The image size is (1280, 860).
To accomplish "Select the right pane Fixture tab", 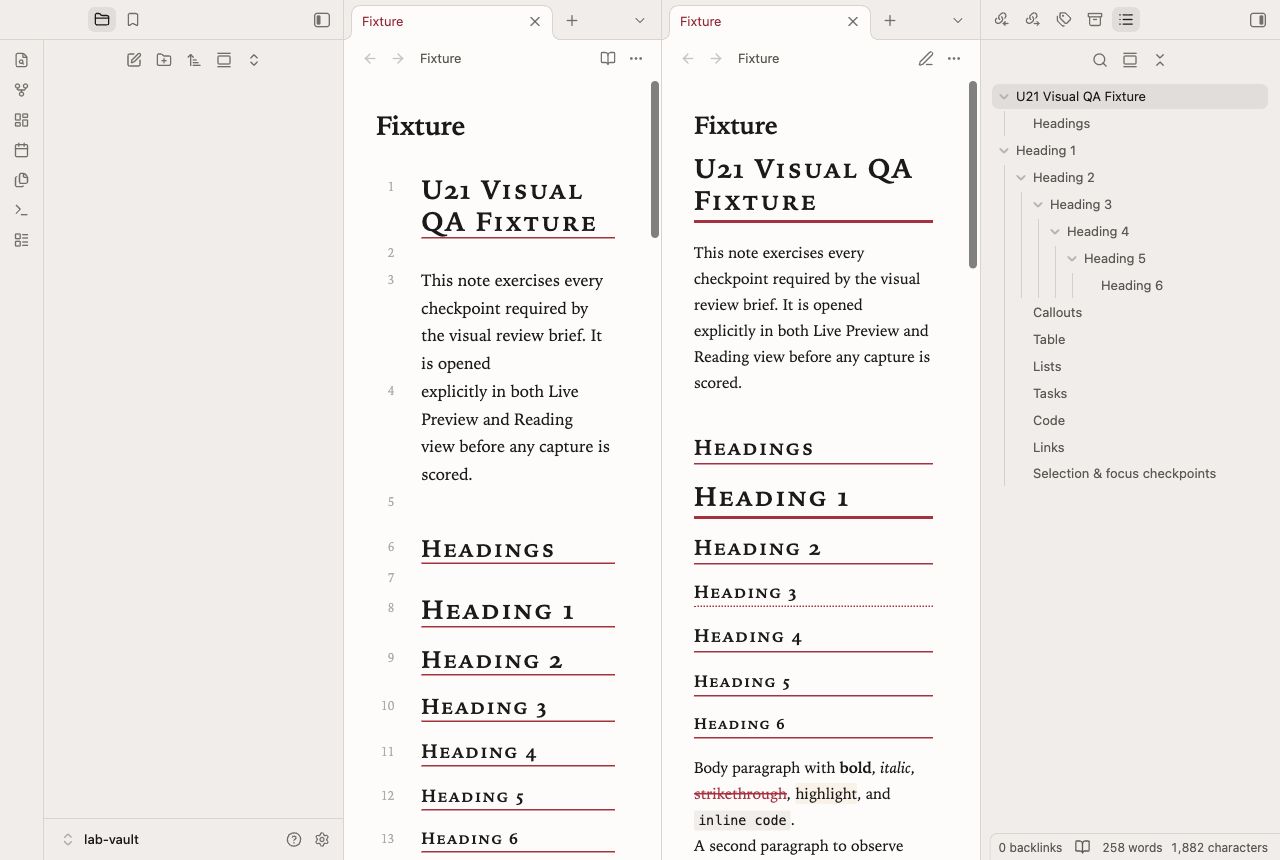I will click(x=769, y=21).
